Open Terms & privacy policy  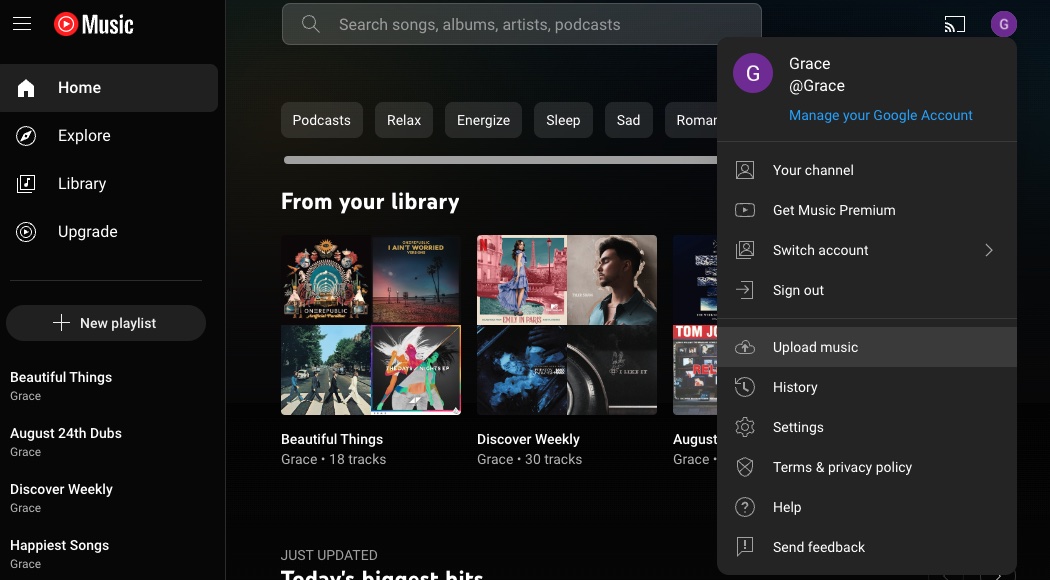867,467
